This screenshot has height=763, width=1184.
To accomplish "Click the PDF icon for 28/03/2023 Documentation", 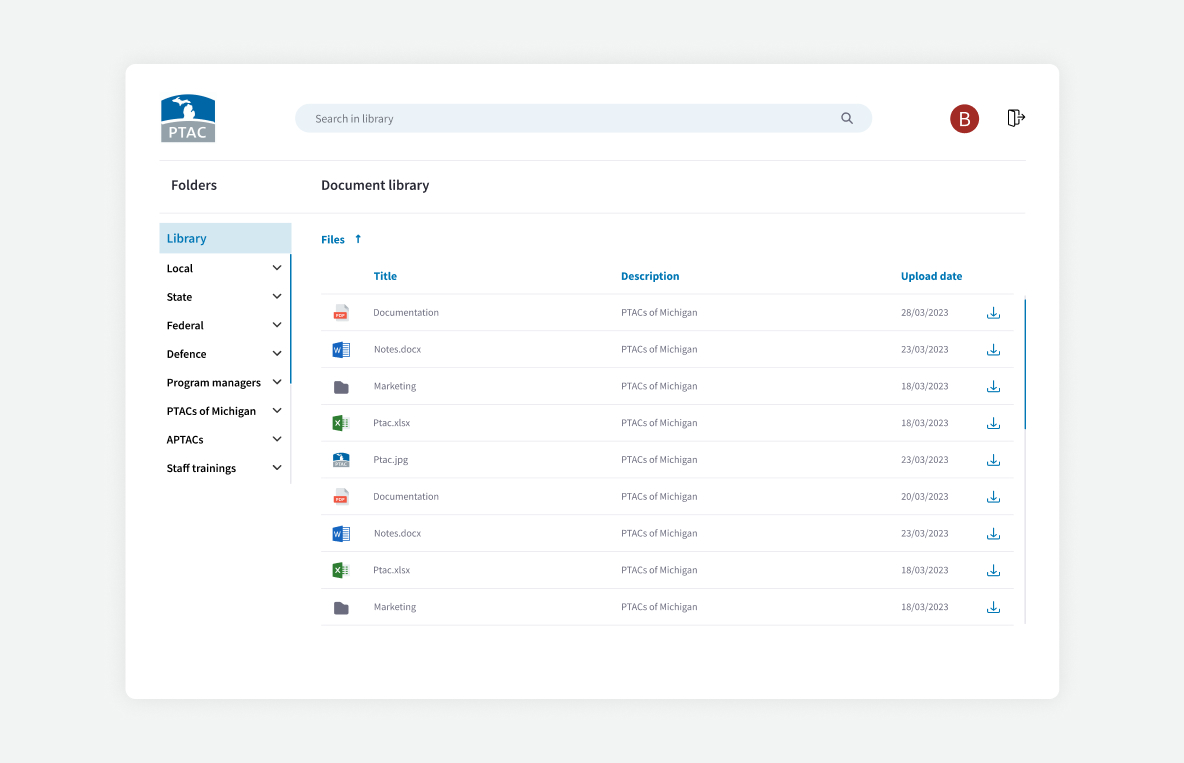I will click(x=341, y=313).
